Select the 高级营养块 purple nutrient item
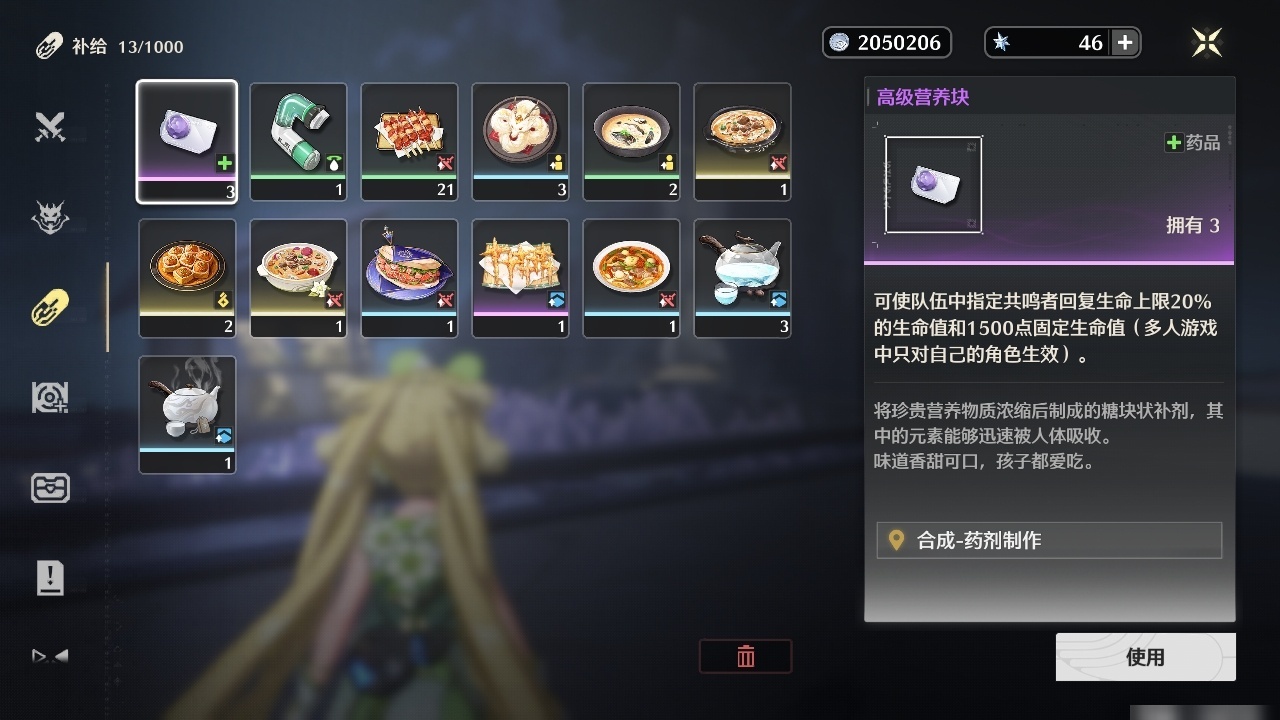Screen dimensions: 1280x720 pos(187,141)
